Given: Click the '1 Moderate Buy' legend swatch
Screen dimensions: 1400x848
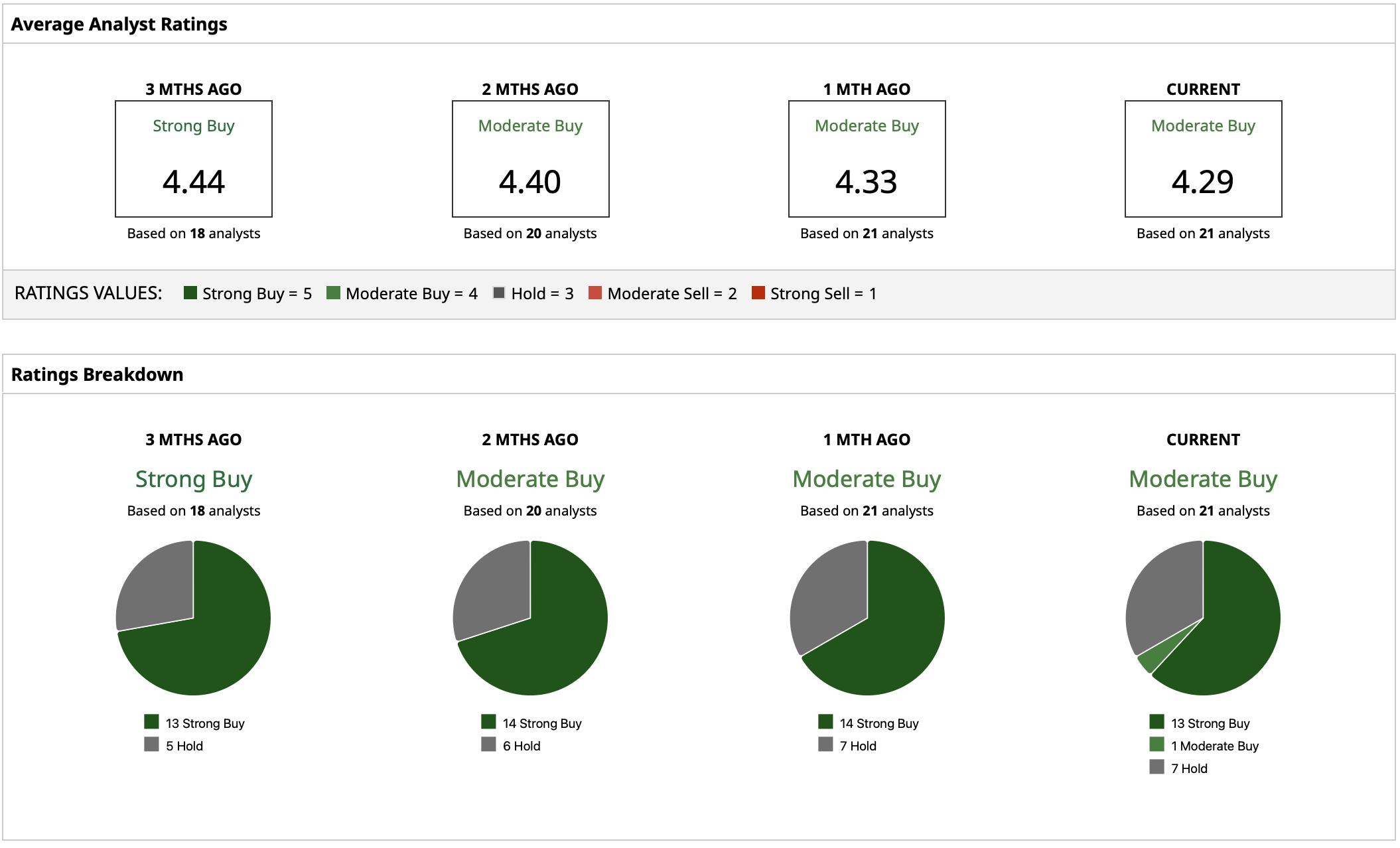Looking at the screenshot, I should click(1156, 744).
